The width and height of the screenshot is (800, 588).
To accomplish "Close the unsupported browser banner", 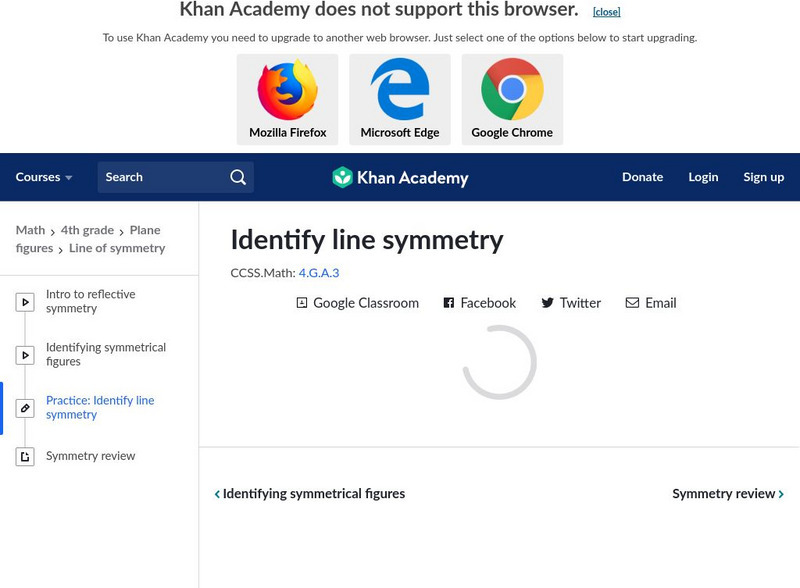I will [x=606, y=12].
